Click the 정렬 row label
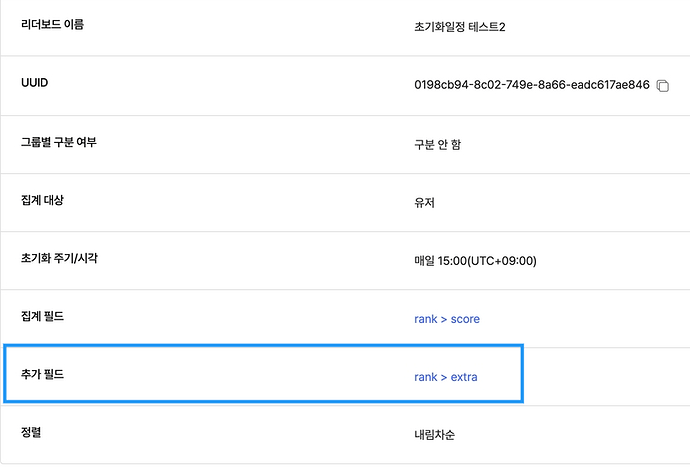The image size is (690, 476). (31, 432)
